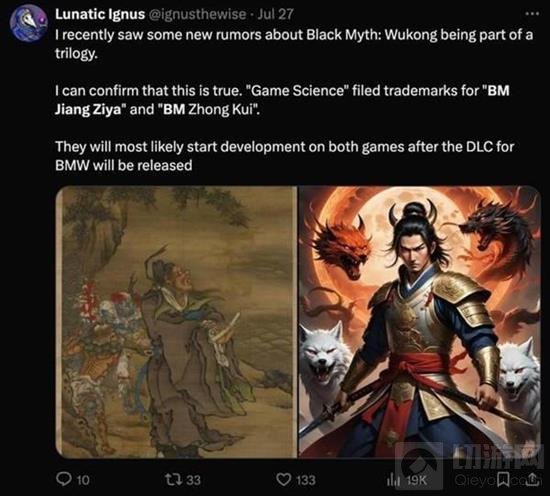Click the 19K views count
This screenshot has height=496, width=550.
coord(416,480)
